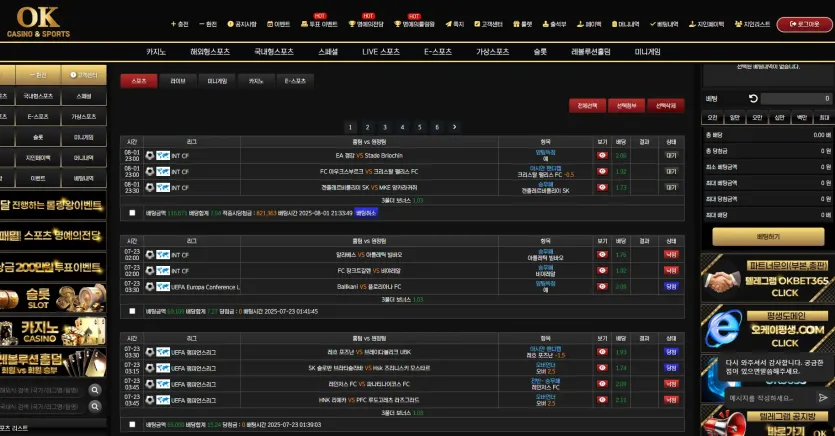Click flag icon in Ballkani match row
Image resolution: width=835 pixels, height=436 pixels.
coord(163,286)
